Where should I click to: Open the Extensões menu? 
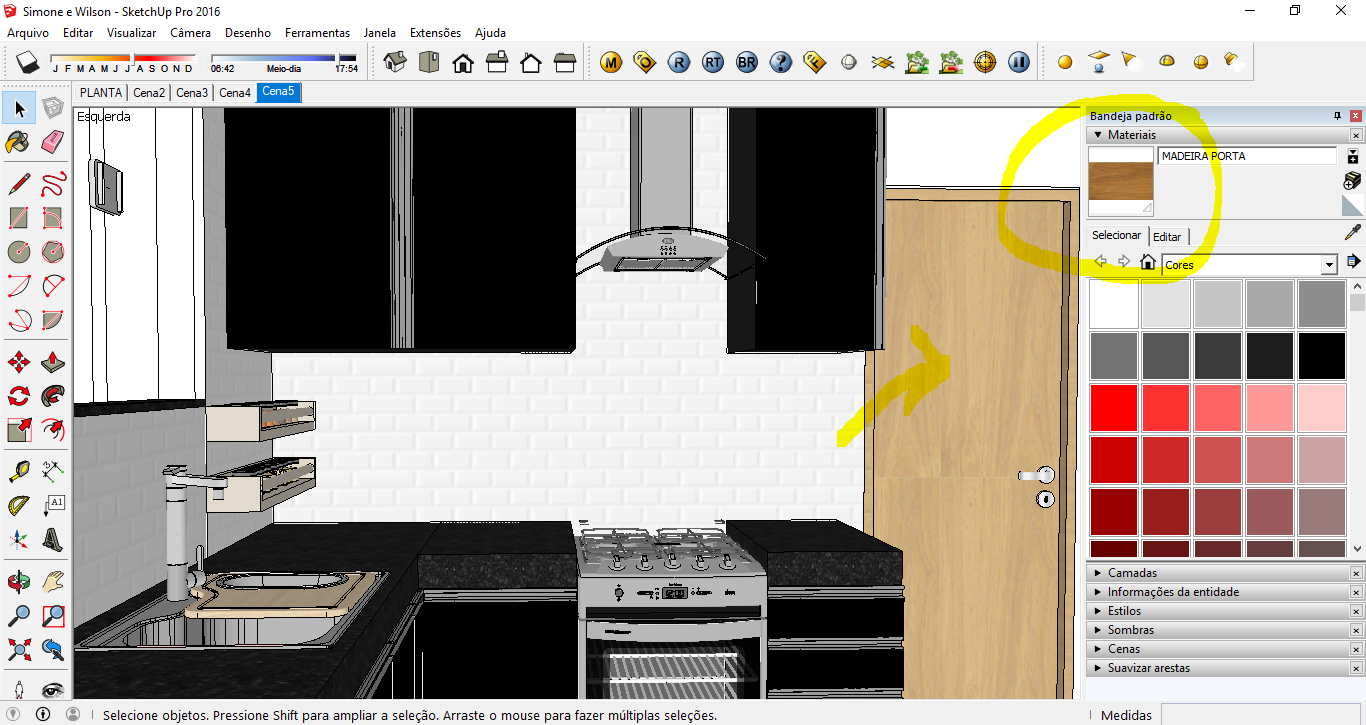pyautogui.click(x=435, y=33)
